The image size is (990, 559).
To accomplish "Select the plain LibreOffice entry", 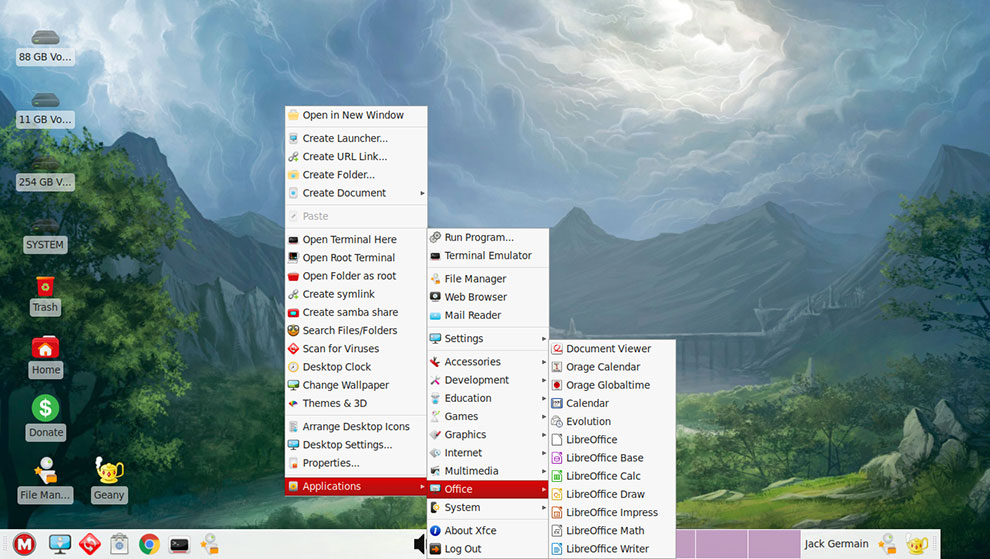I will 612,440.
